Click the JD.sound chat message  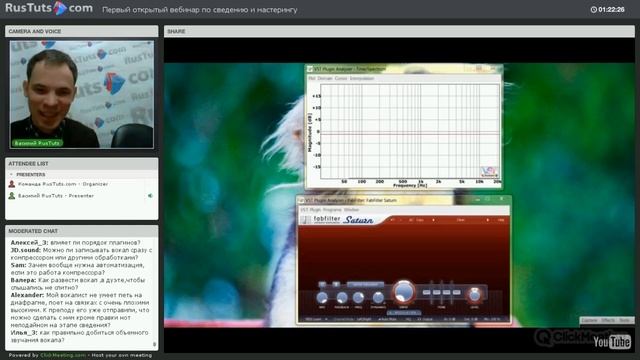click(81, 254)
